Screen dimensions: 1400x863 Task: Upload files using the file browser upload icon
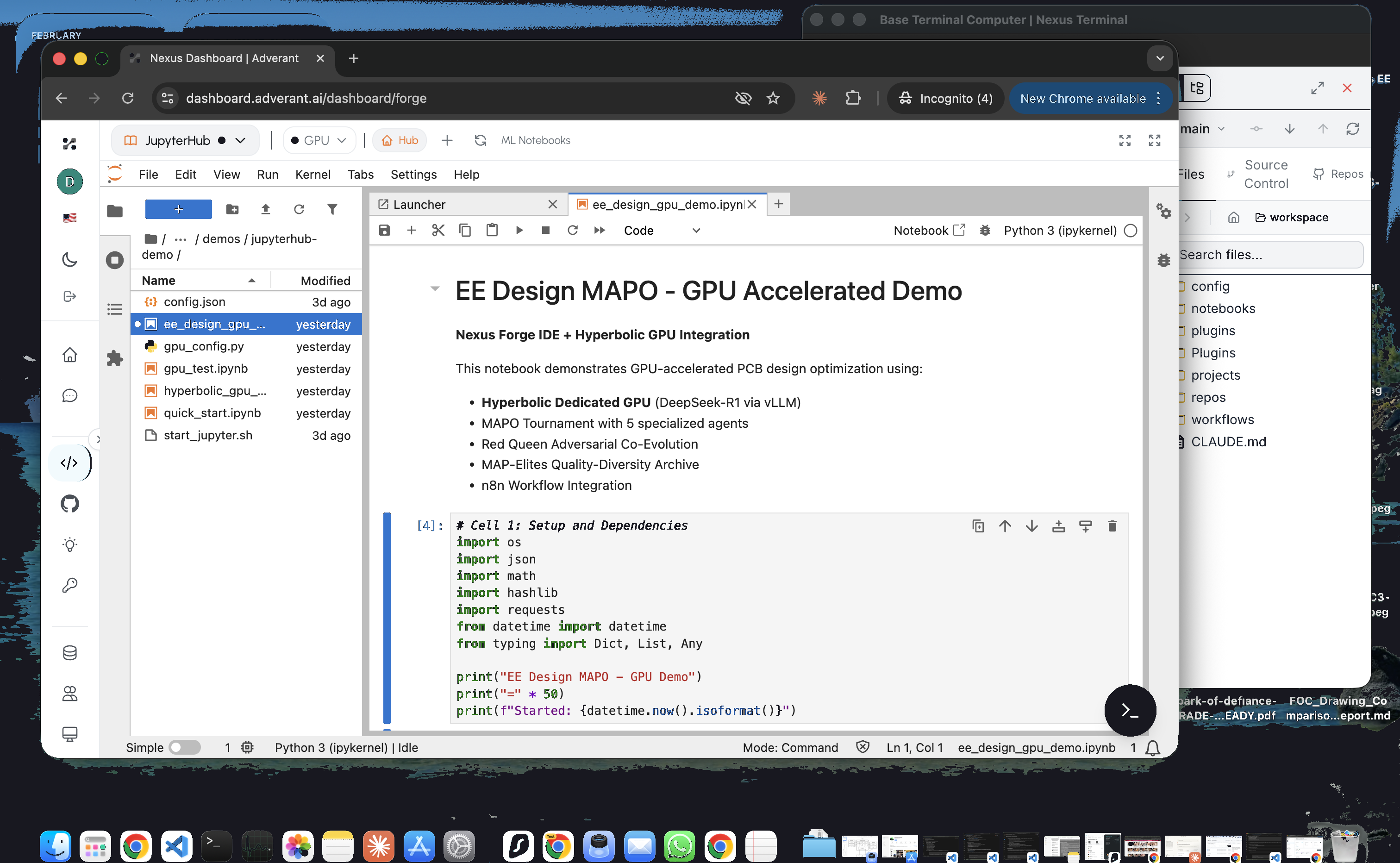click(x=265, y=209)
